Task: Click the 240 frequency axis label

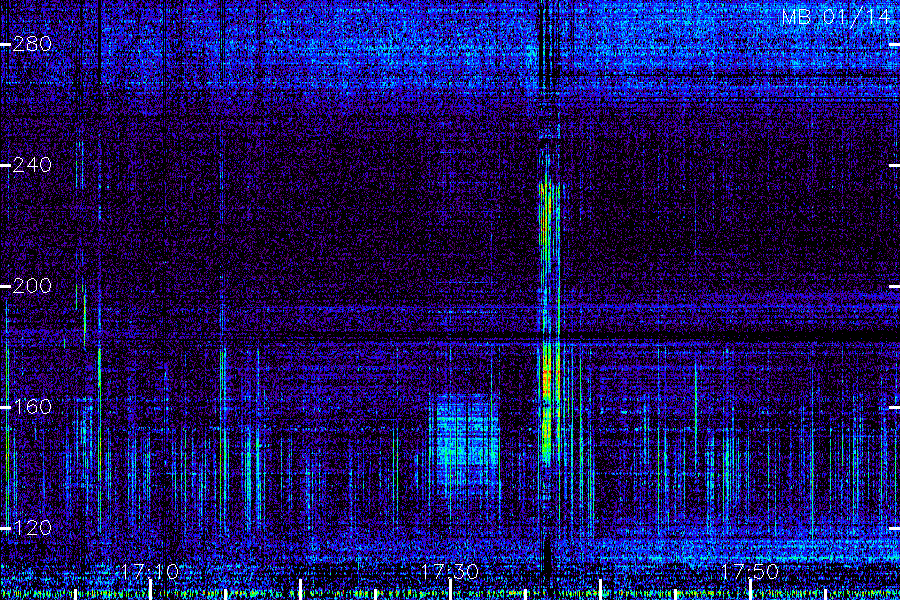Action: pos(32,165)
